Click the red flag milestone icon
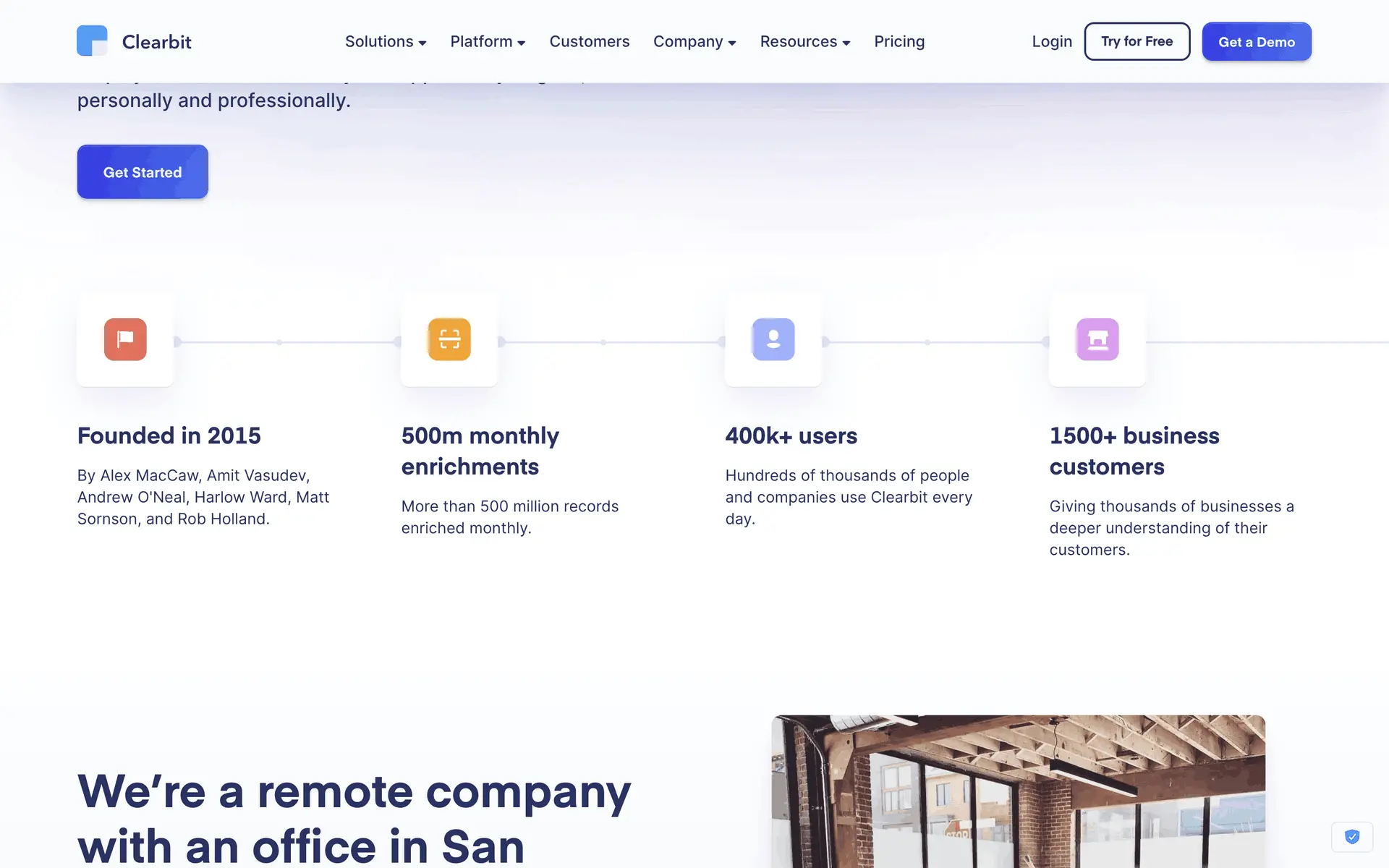The image size is (1389, 868). [x=125, y=339]
